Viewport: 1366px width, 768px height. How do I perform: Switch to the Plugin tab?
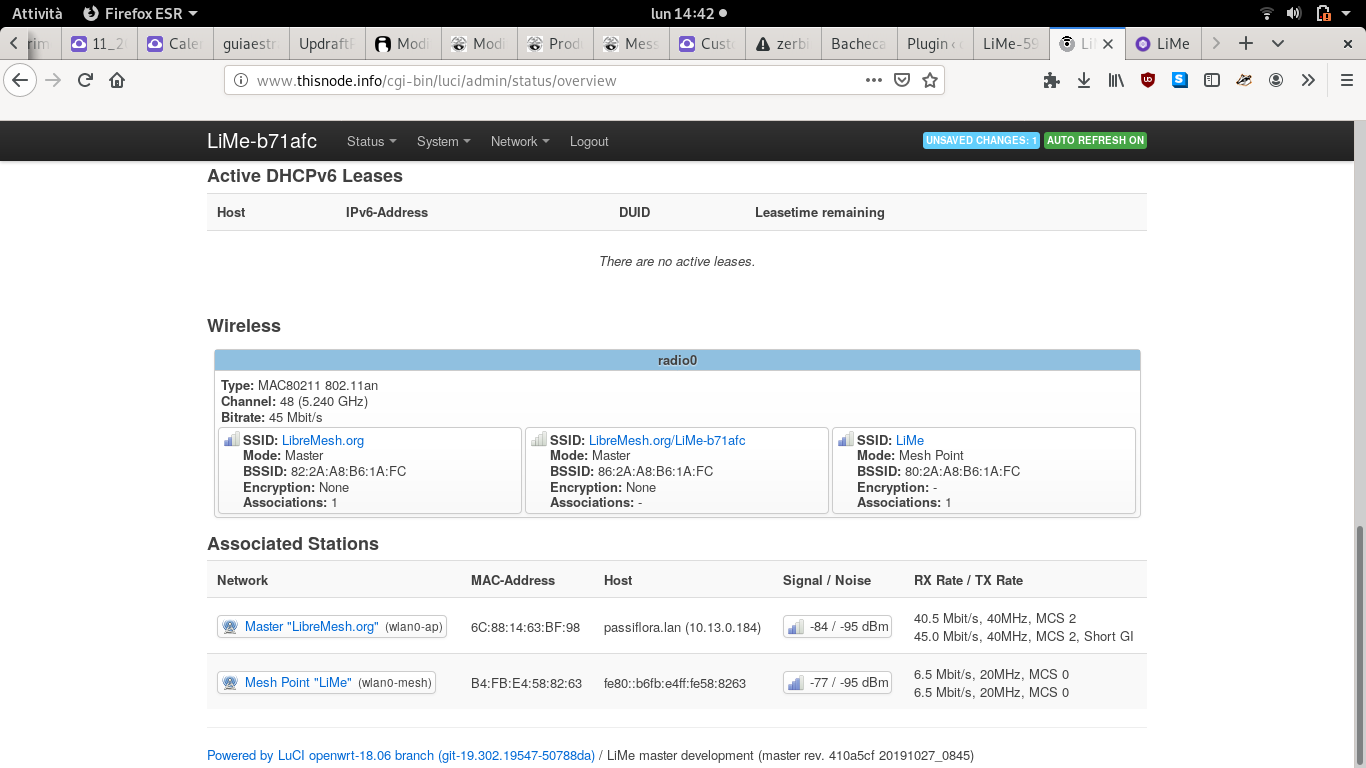click(x=935, y=44)
